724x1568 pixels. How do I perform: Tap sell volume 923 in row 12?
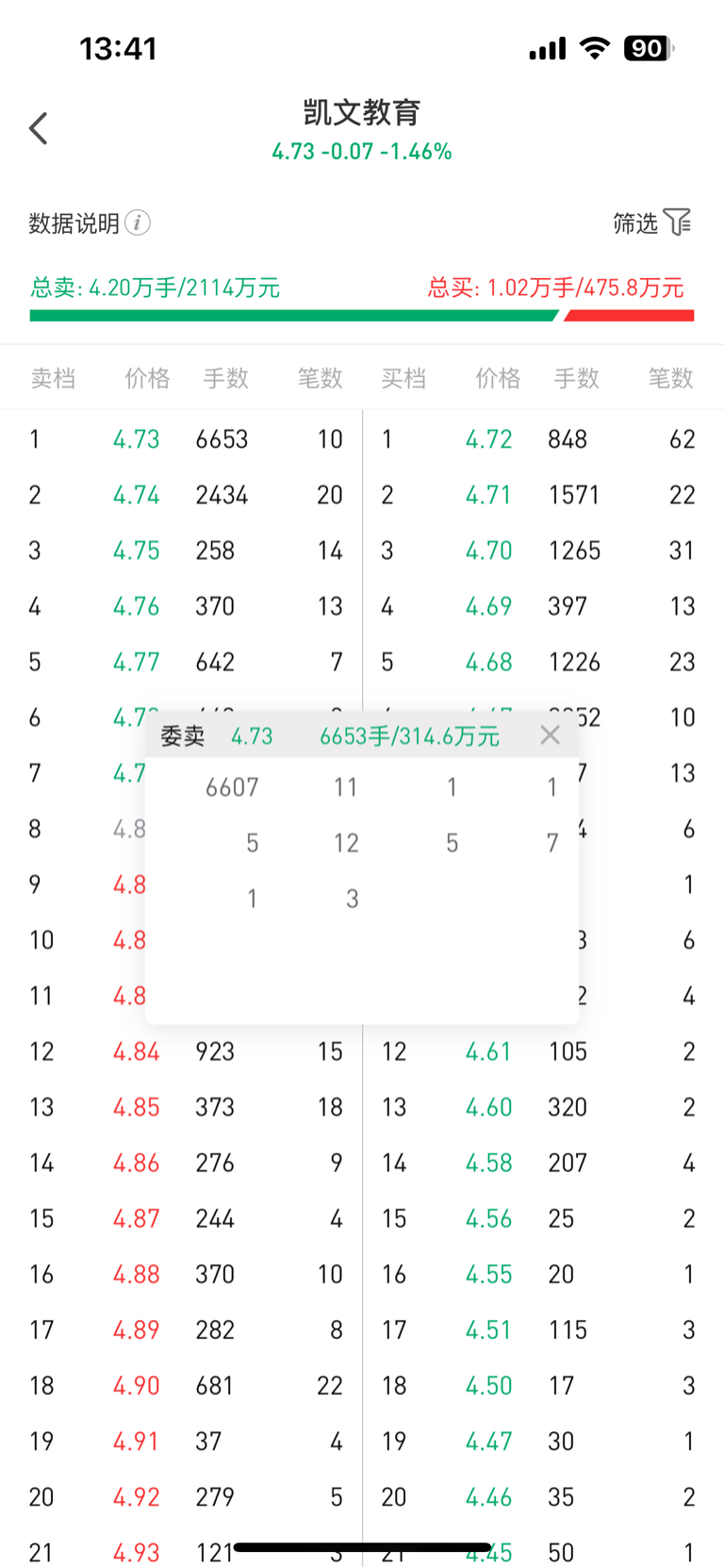pos(215,1052)
